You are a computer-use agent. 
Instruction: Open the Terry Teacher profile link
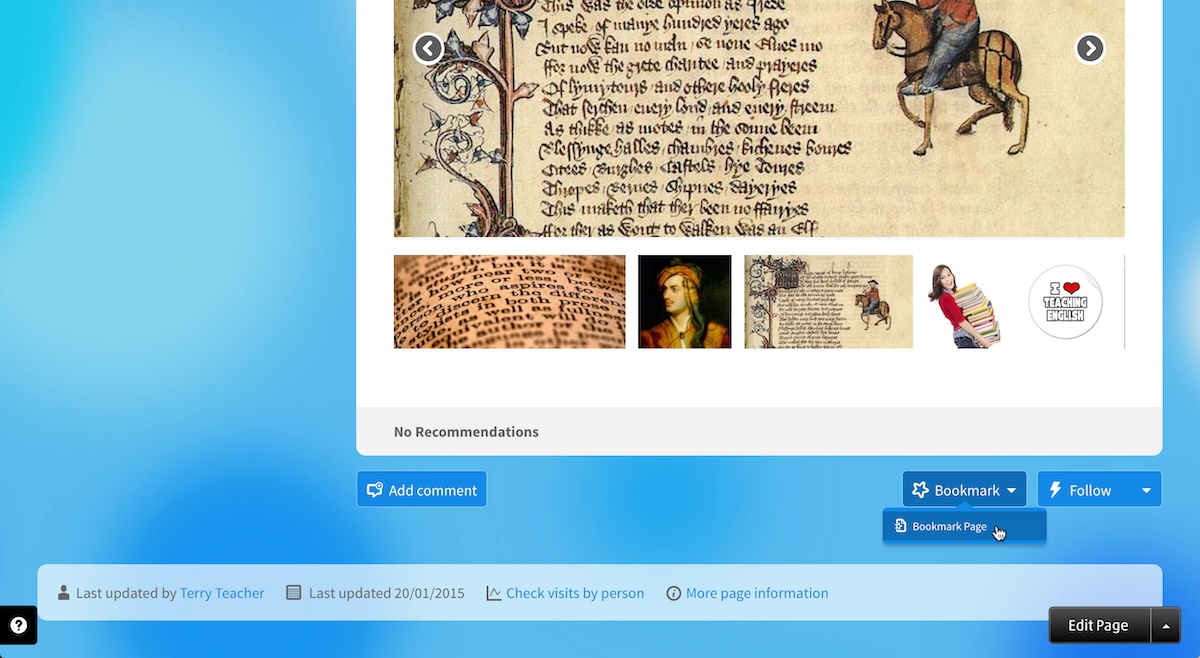click(222, 592)
